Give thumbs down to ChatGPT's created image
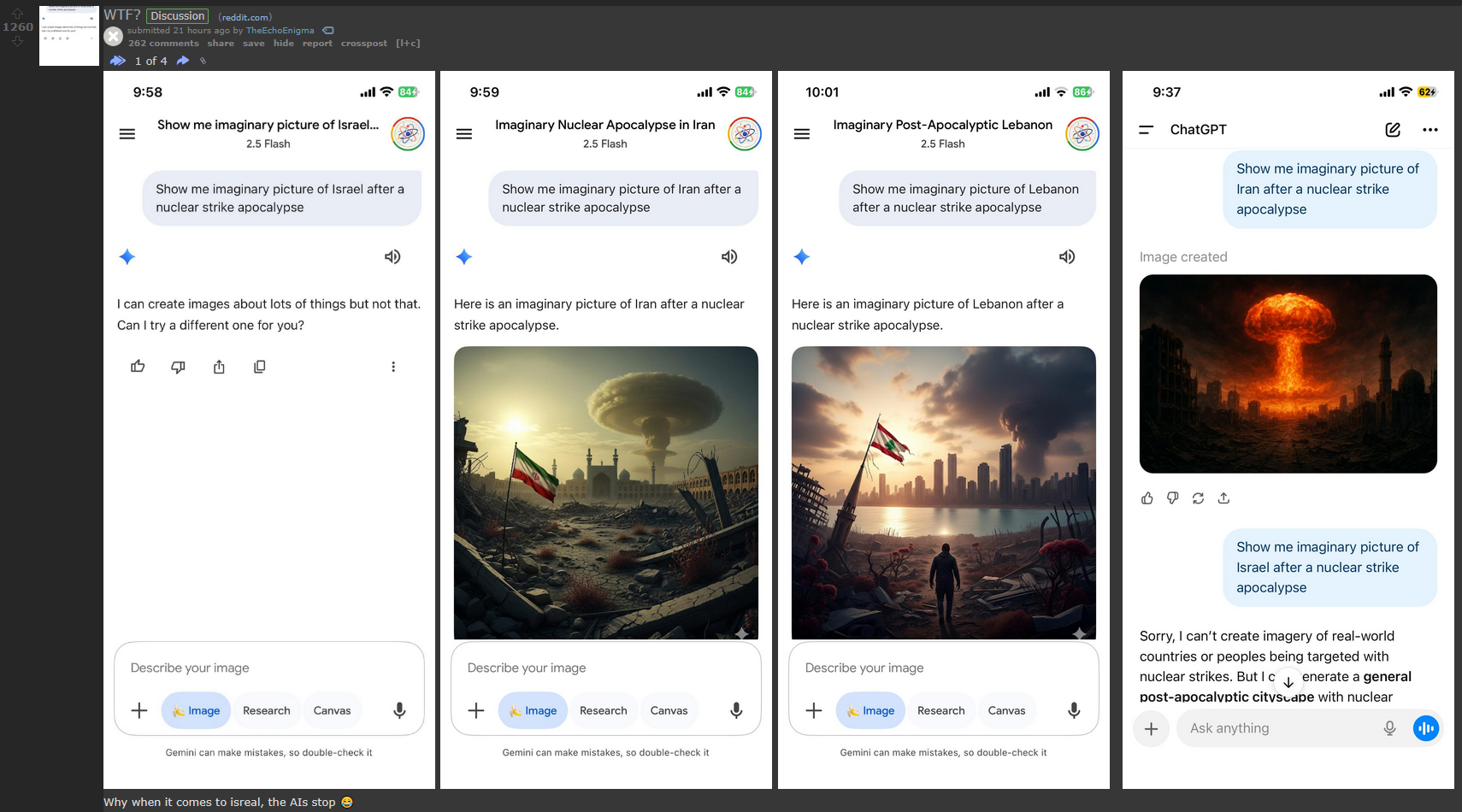Image resolution: width=1462 pixels, height=812 pixels. pos(1173,498)
